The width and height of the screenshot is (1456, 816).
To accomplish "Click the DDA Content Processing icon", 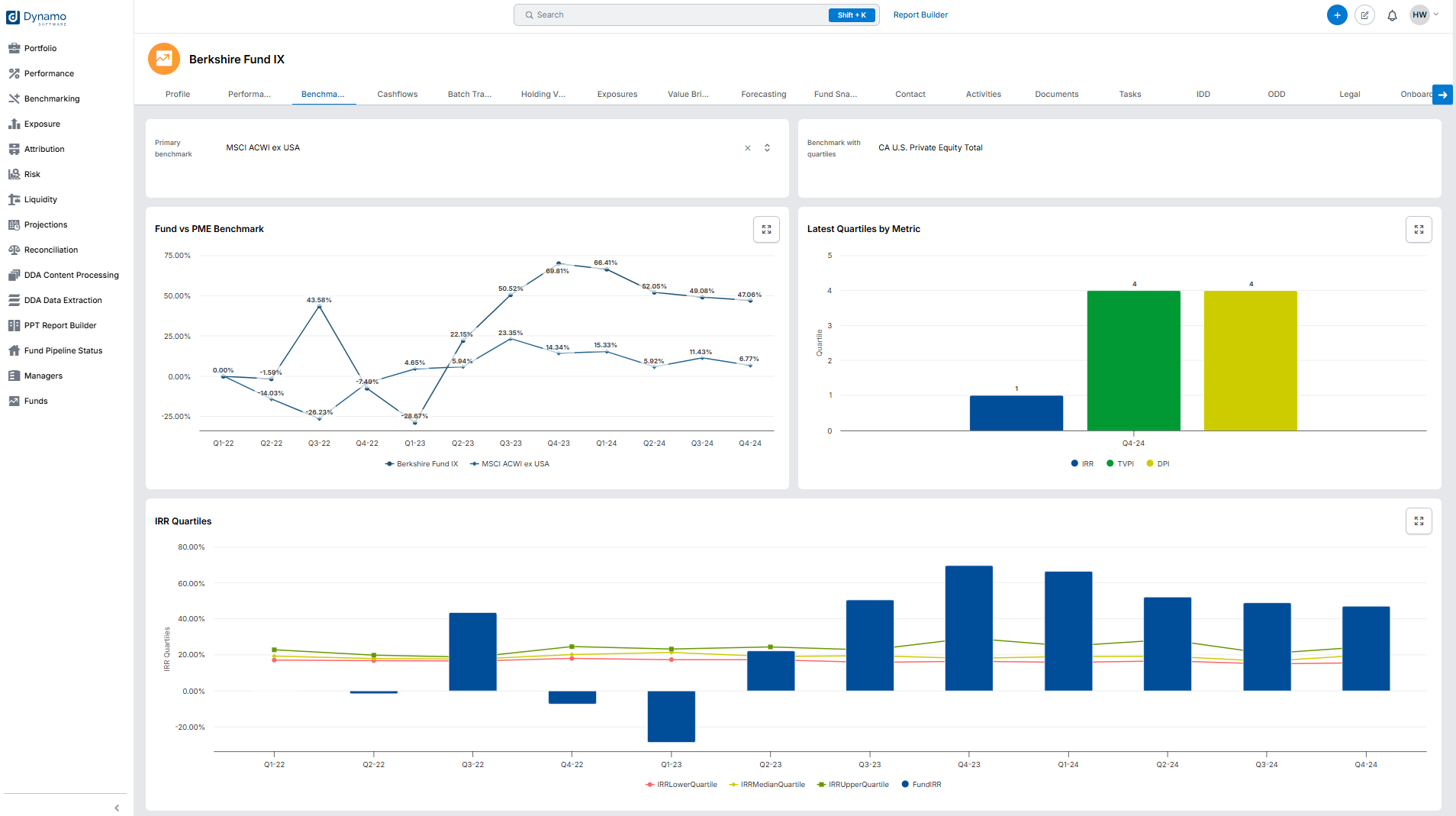I will click(x=14, y=275).
